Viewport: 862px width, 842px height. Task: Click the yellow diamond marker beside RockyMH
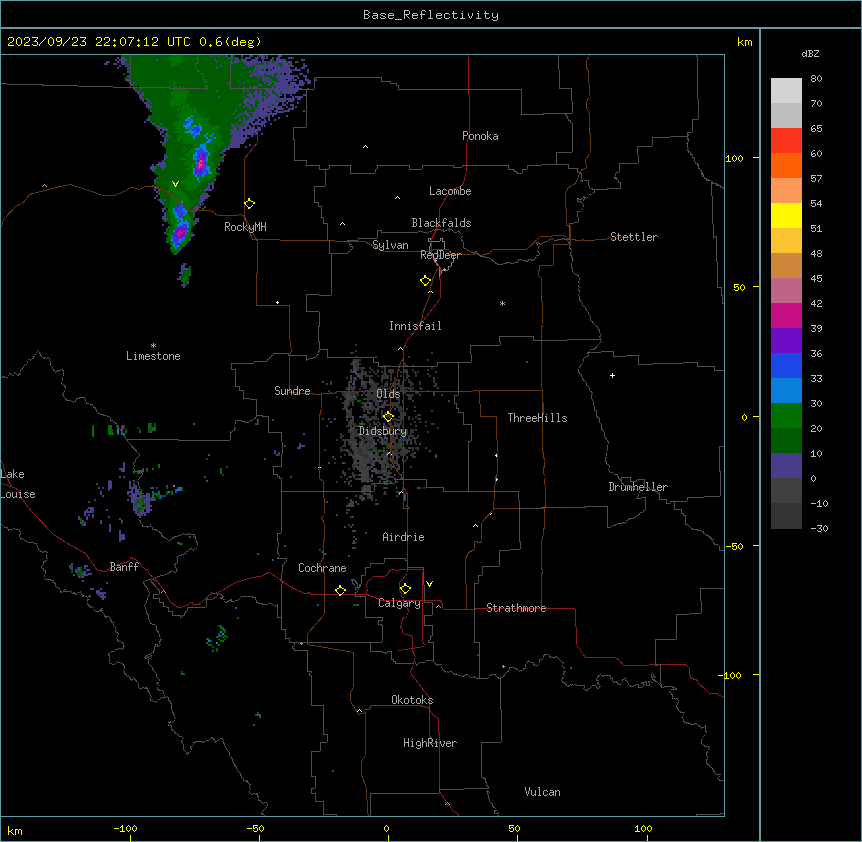point(250,204)
